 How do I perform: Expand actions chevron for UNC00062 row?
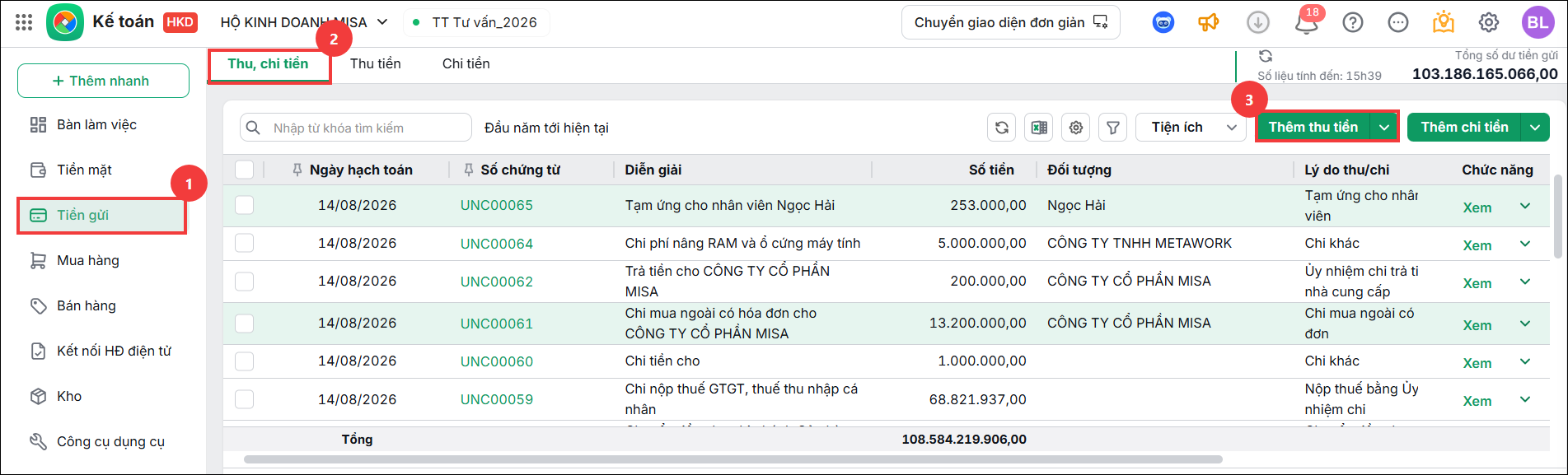[x=1525, y=282]
